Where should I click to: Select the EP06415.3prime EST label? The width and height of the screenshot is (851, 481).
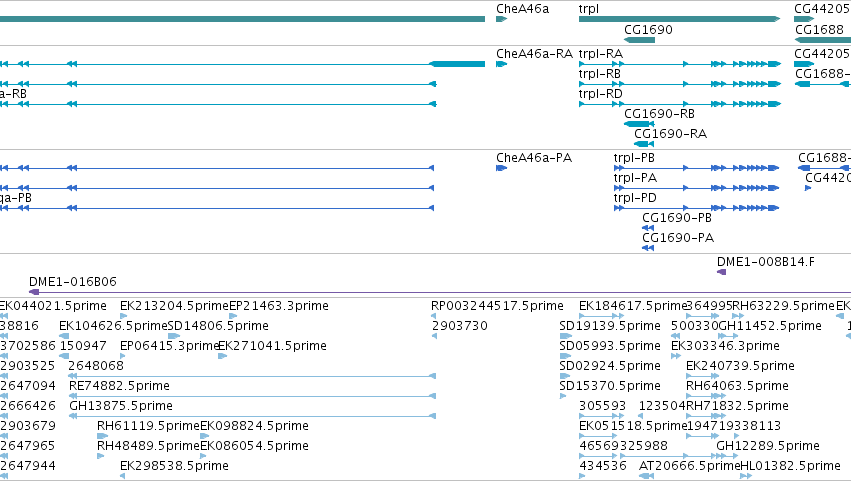169,346
